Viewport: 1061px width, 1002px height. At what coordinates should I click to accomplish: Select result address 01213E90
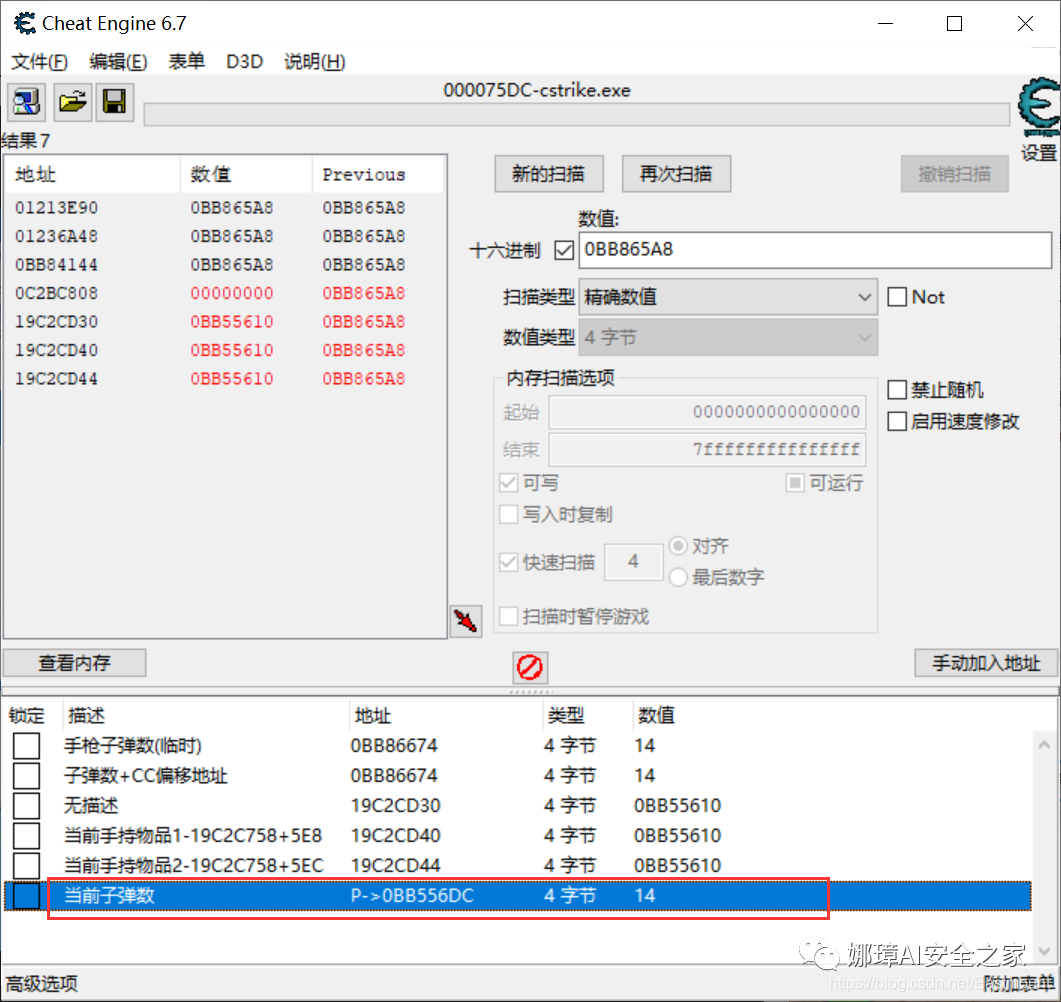(x=57, y=208)
